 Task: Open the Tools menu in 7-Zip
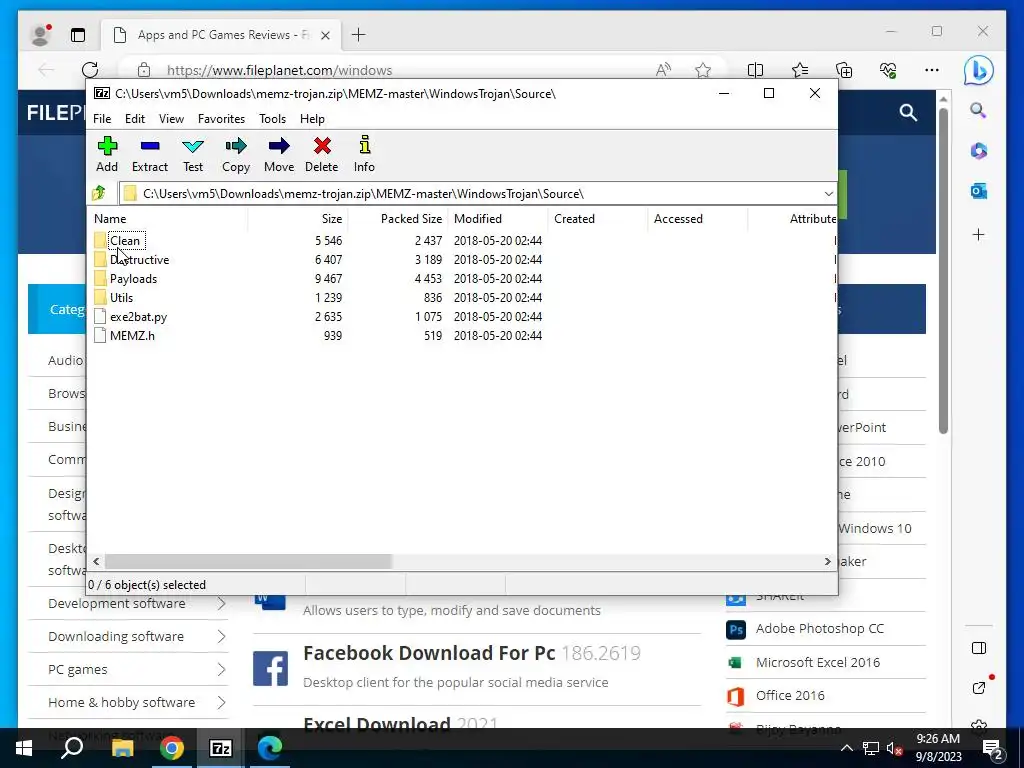coord(272,119)
